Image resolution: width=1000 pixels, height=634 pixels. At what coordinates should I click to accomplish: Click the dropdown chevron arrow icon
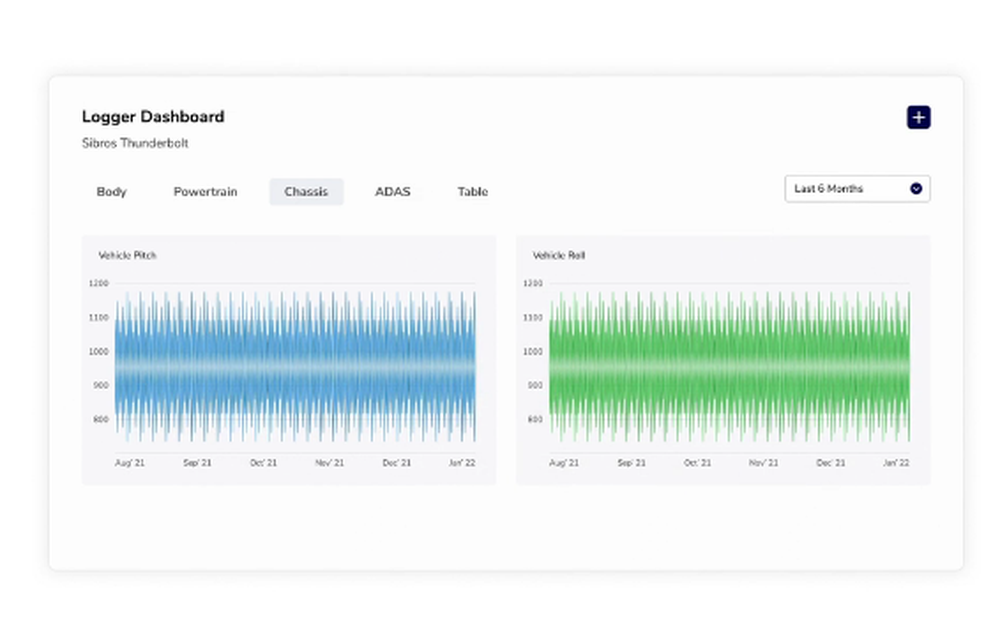(916, 189)
